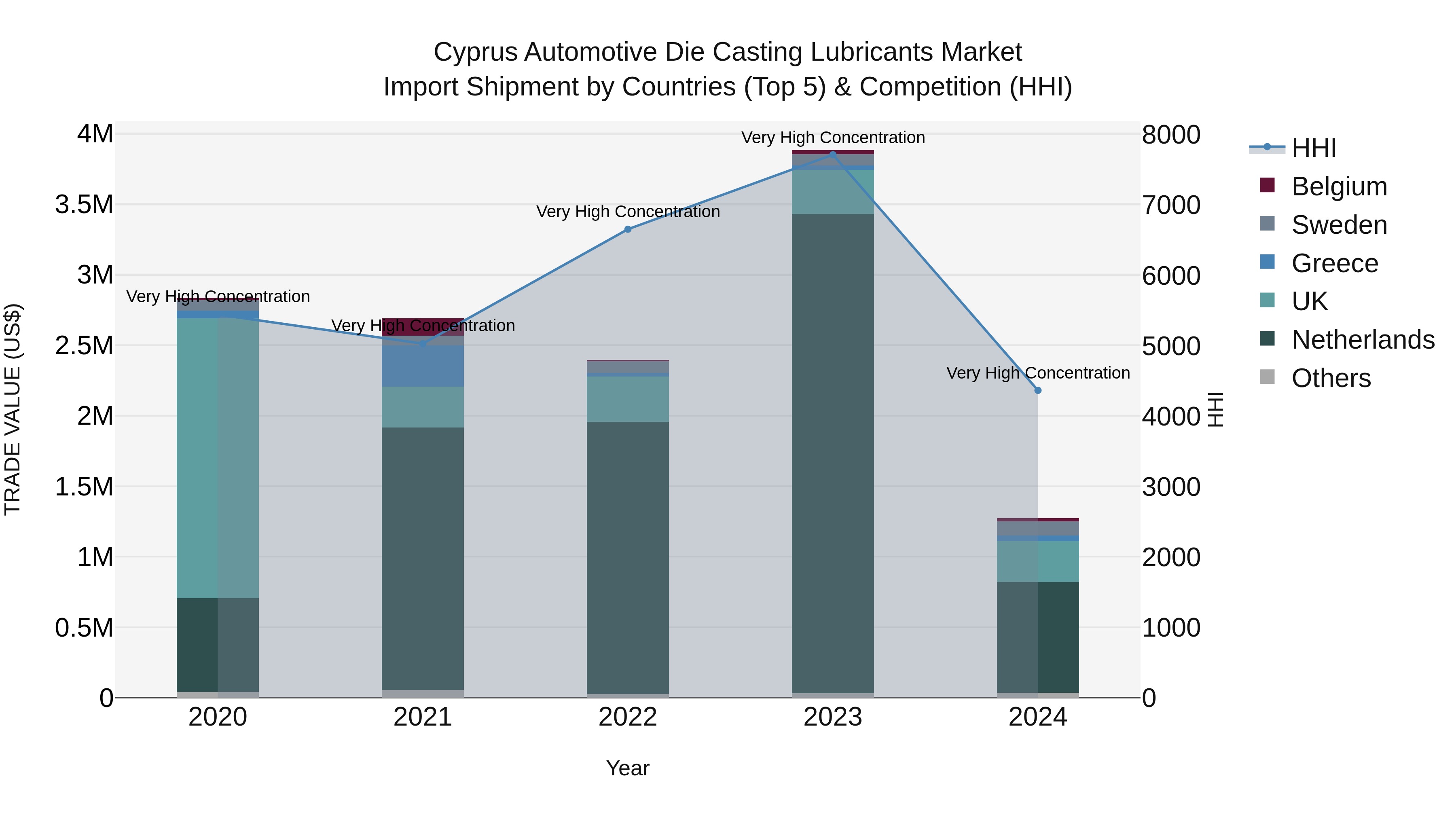Click the 2020 x-axis label
The image size is (1456, 819).
tap(218, 717)
